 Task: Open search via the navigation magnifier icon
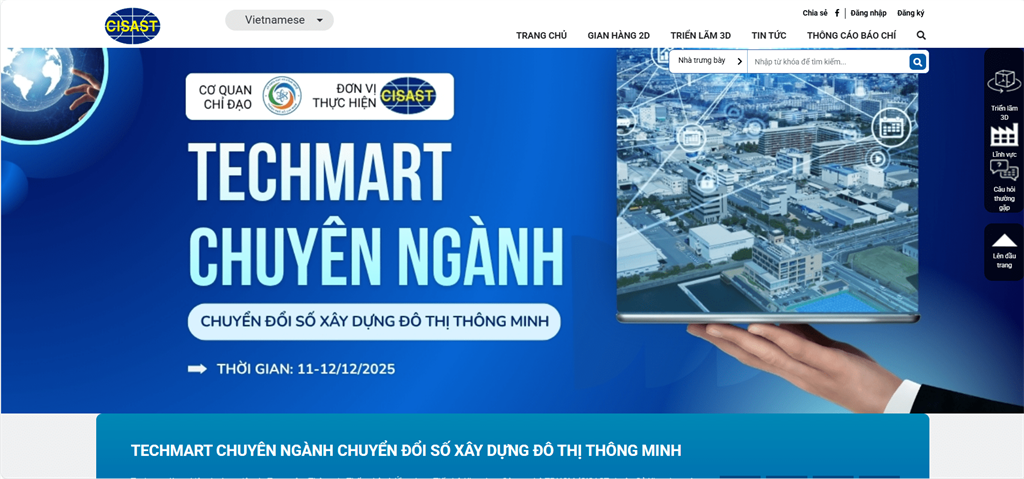coord(921,35)
